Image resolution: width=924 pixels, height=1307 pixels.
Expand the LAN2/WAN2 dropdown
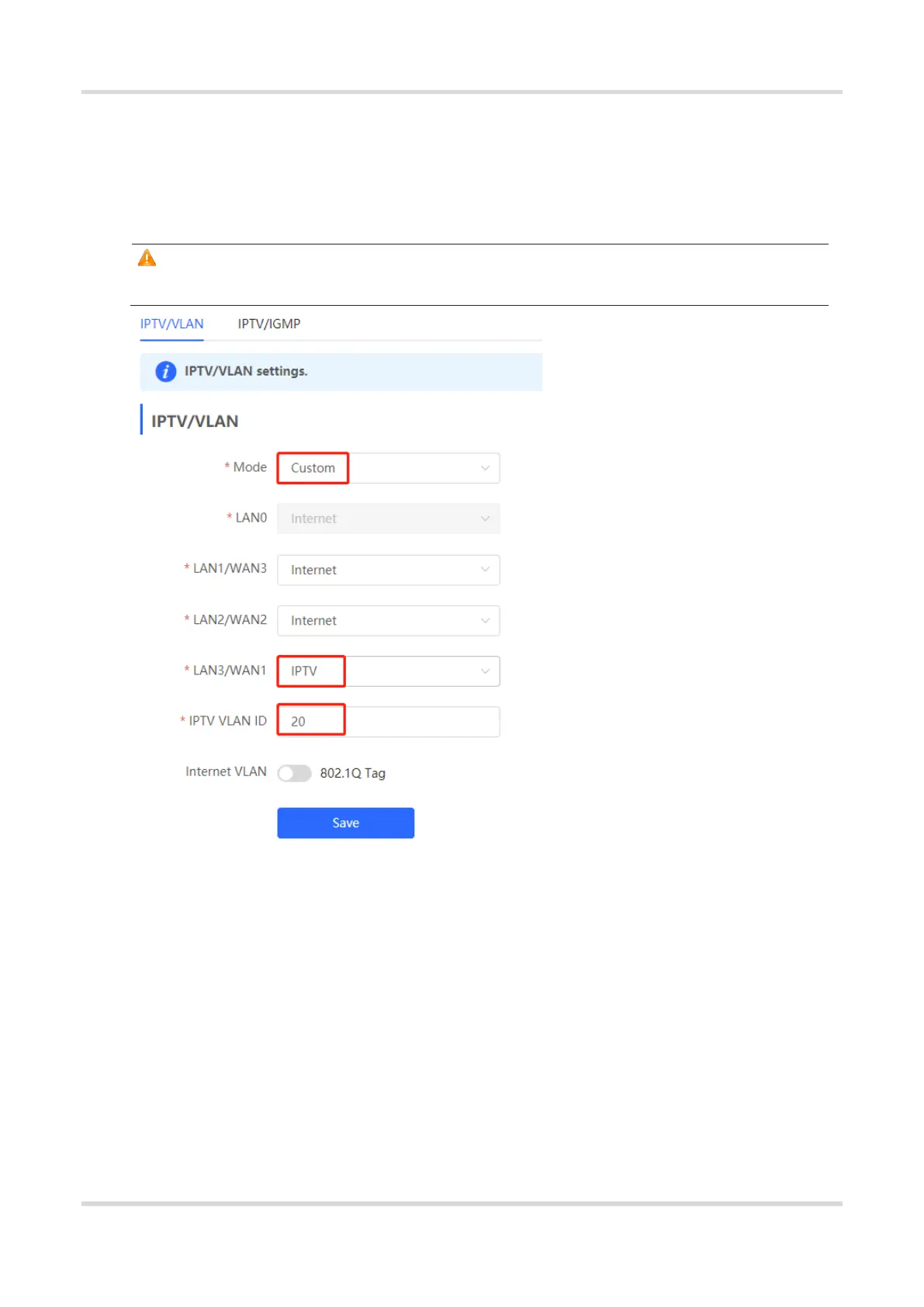pyautogui.click(x=388, y=620)
